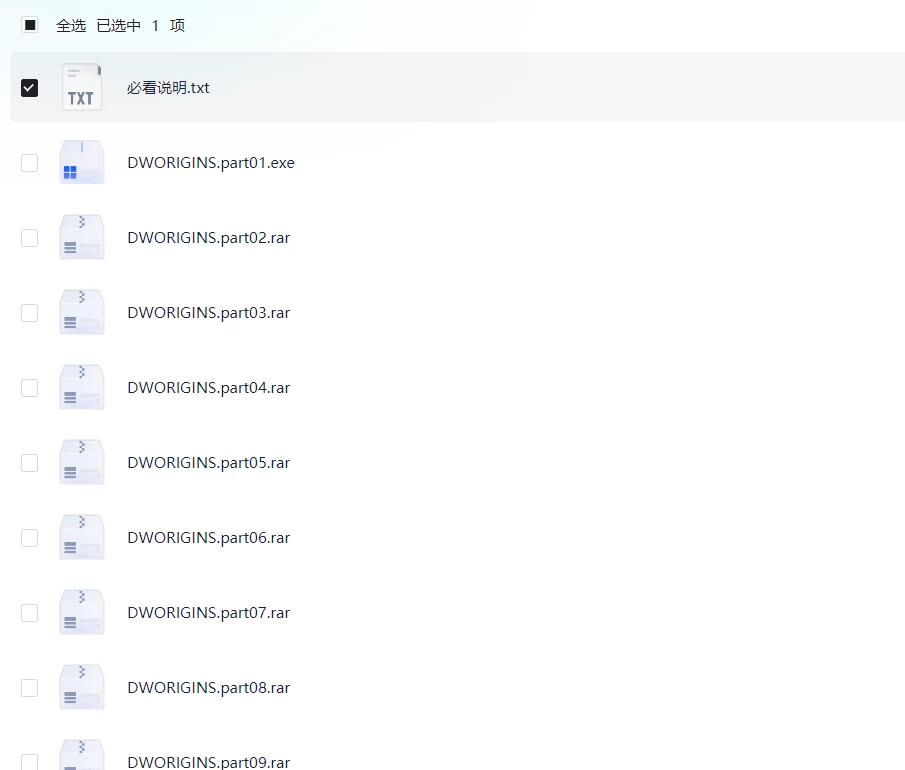Click the DWORIGINS.part06.rar file name
The image size is (905, 770).
209,538
